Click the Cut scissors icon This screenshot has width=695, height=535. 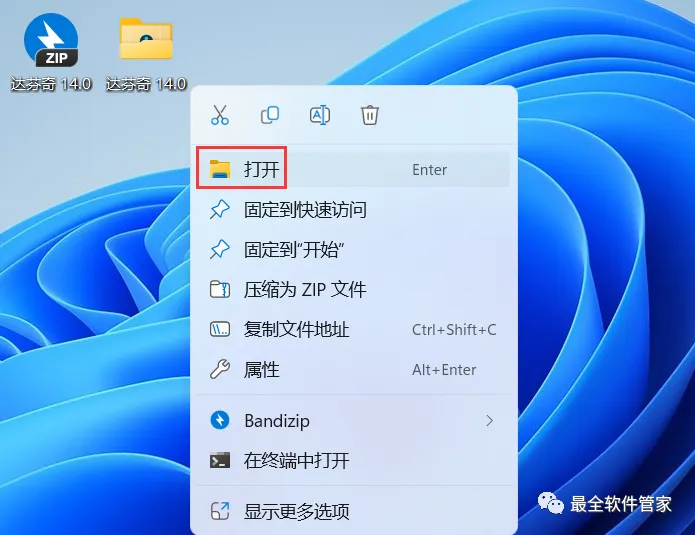(x=220, y=115)
